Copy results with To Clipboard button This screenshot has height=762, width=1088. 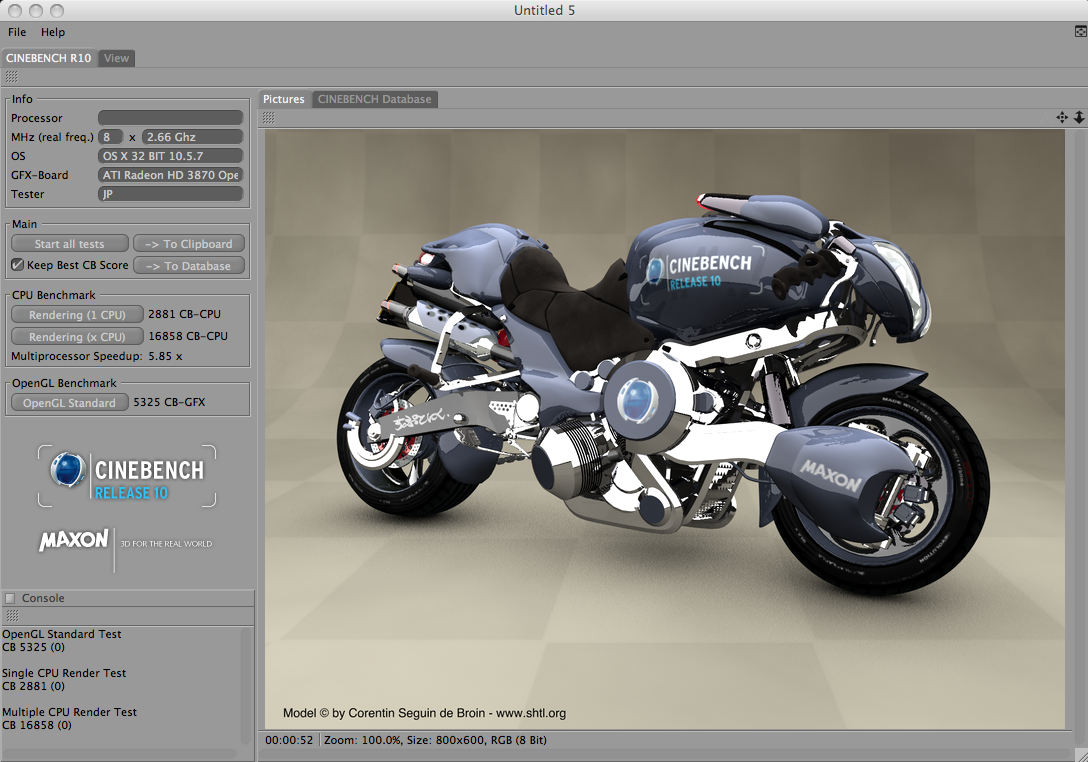189,244
